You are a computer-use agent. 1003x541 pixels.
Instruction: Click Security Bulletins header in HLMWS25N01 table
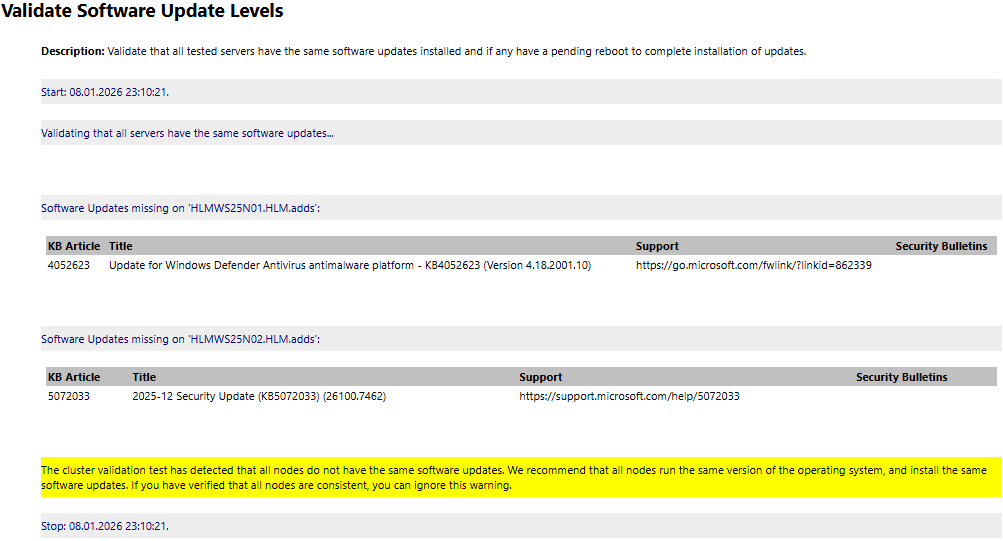tap(941, 246)
